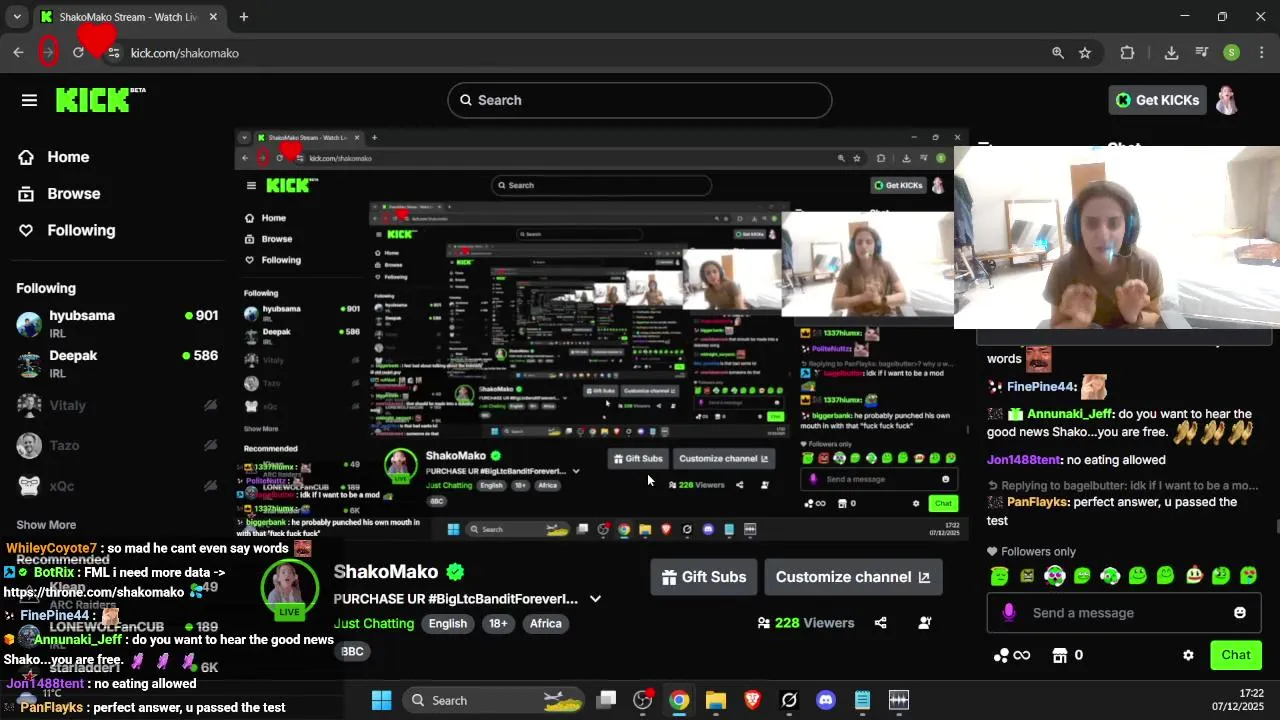Open Brave browser from the taskbar
This screenshot has width=1280, height=720.
tap(752, 700)
